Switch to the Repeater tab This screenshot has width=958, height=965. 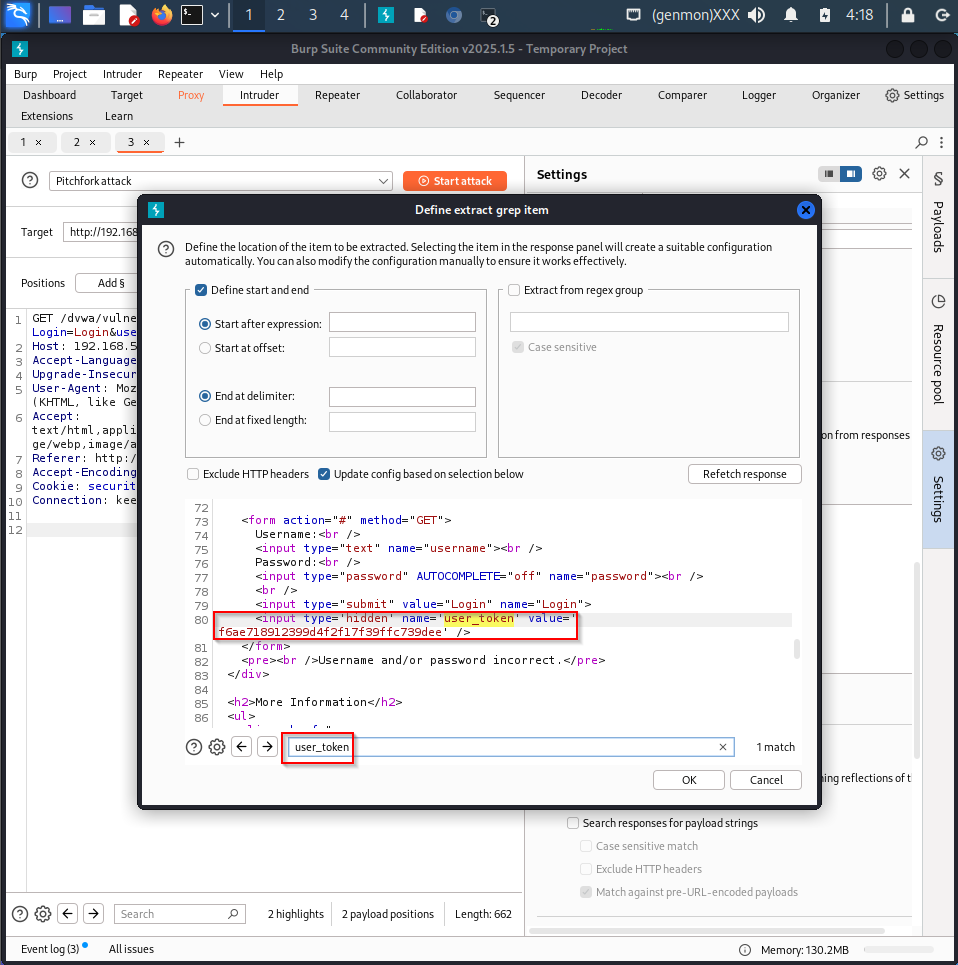337,95
